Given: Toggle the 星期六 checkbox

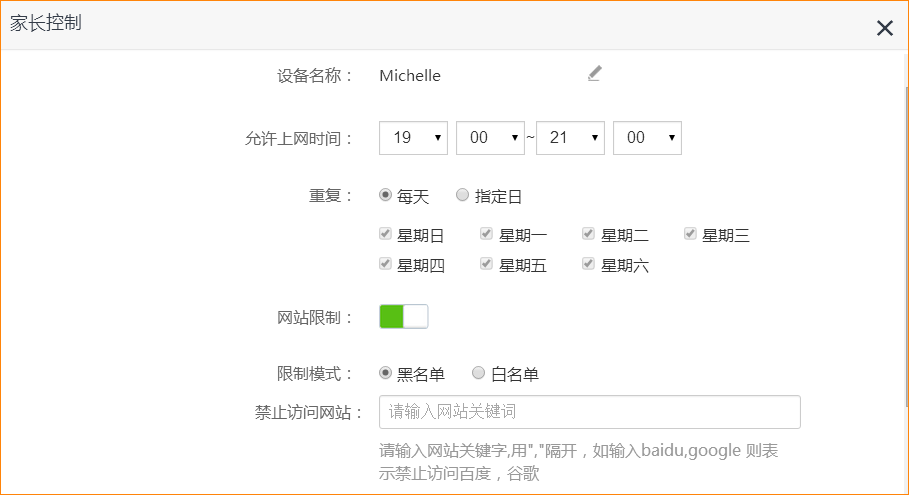Looking at the screenshot, I should coord(588,264).
